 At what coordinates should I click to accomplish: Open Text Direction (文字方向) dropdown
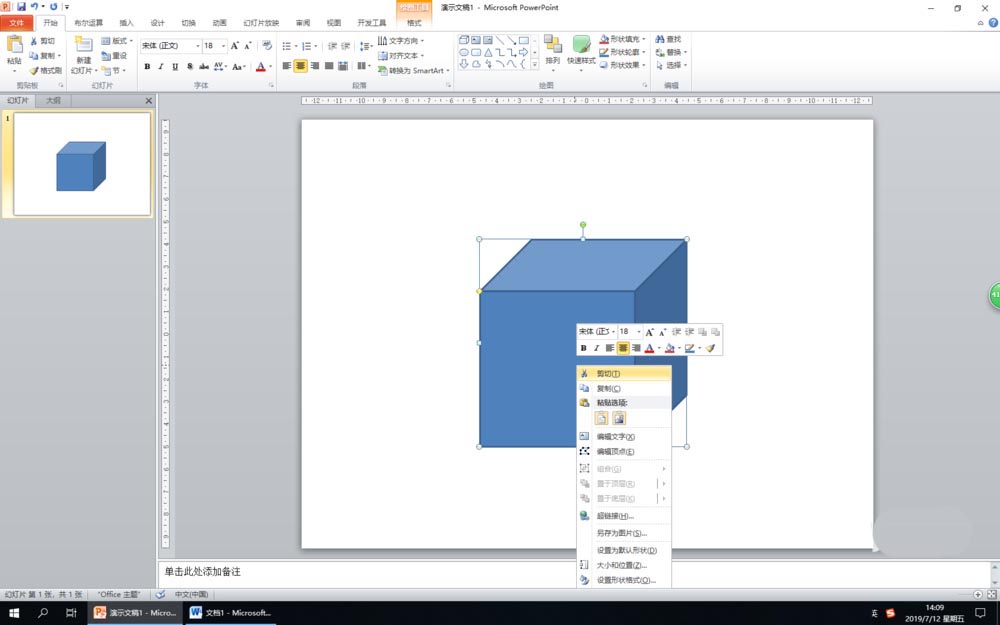click(401, 40)
